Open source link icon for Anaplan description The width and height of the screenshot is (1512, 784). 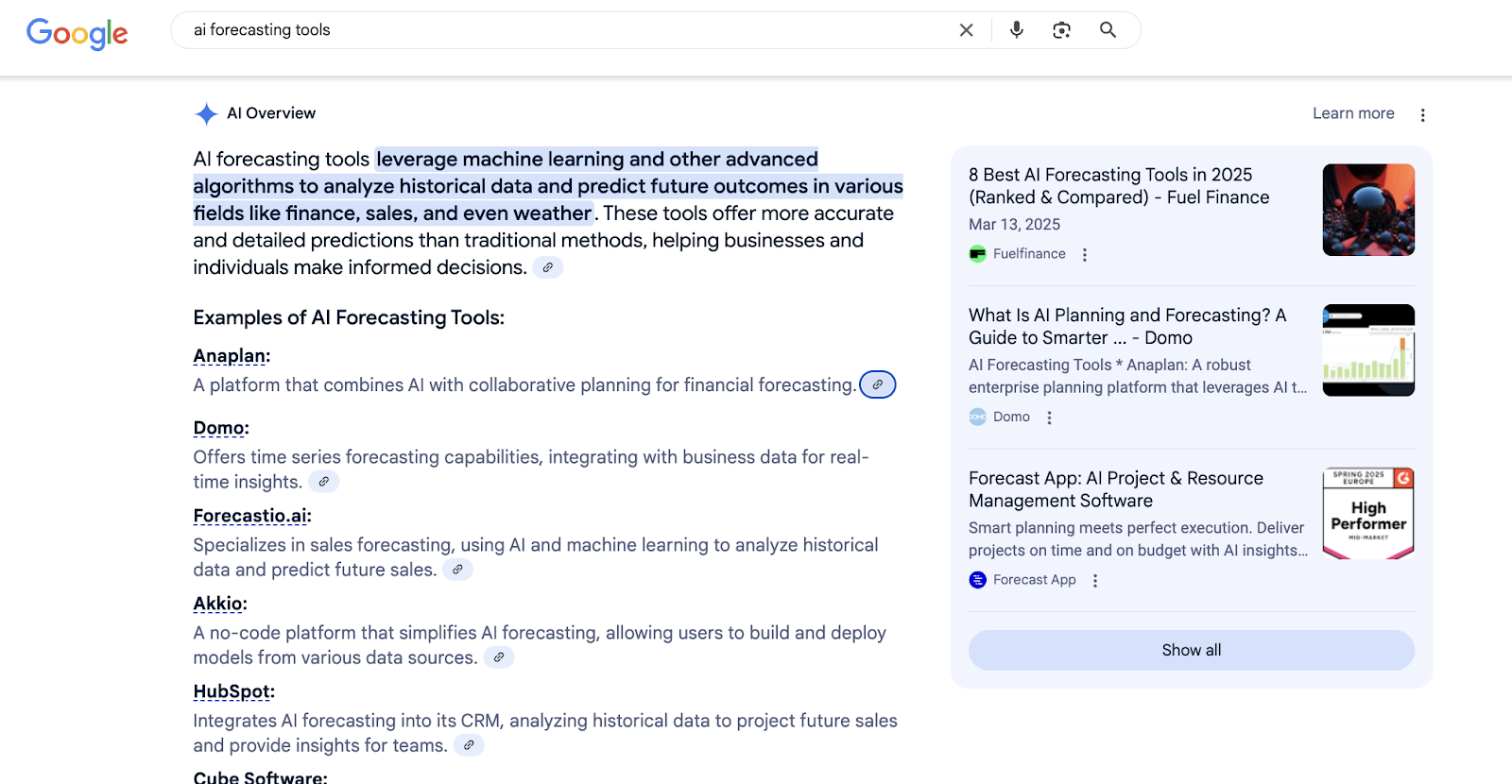coord(878,384)
